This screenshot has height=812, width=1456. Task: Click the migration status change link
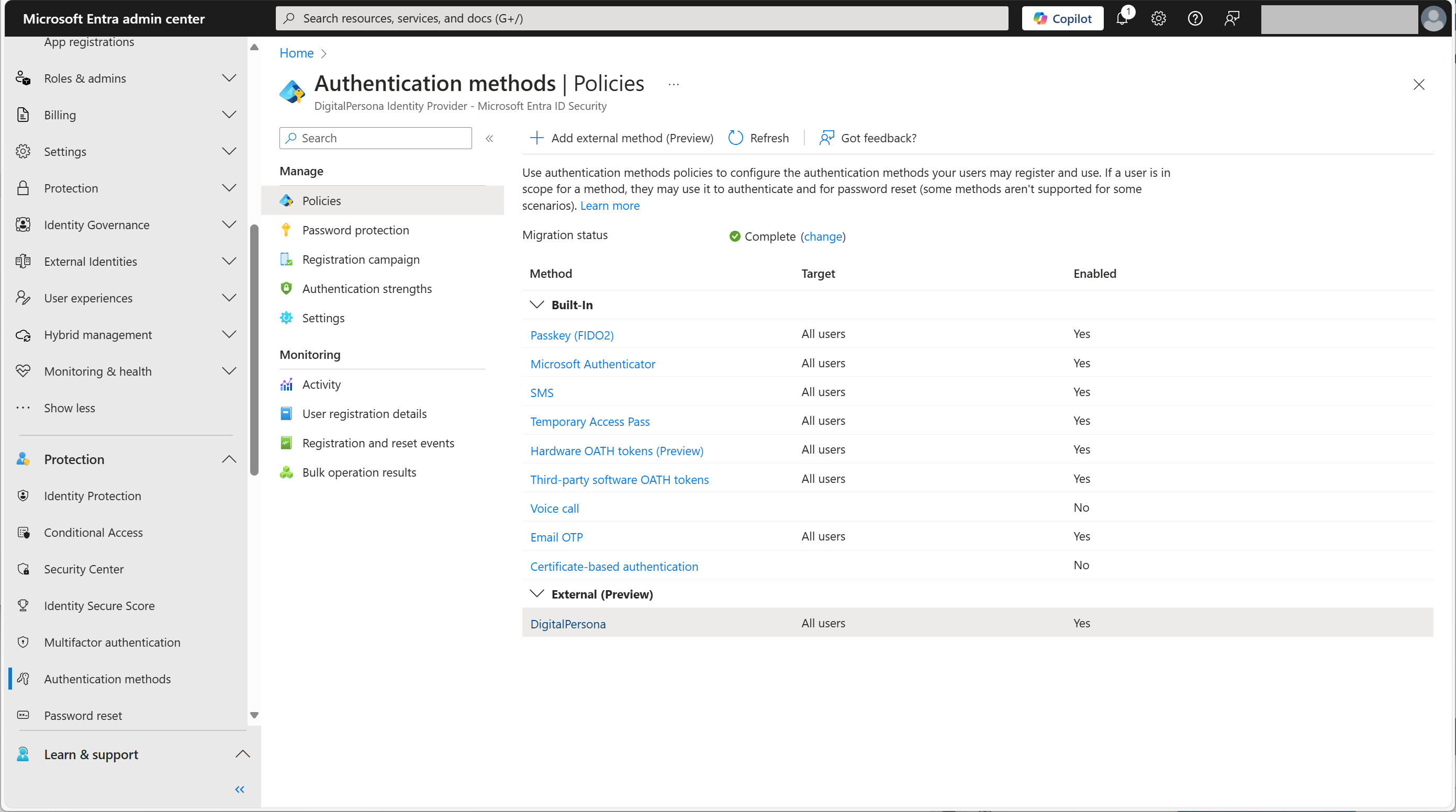[x=823, y=236]
